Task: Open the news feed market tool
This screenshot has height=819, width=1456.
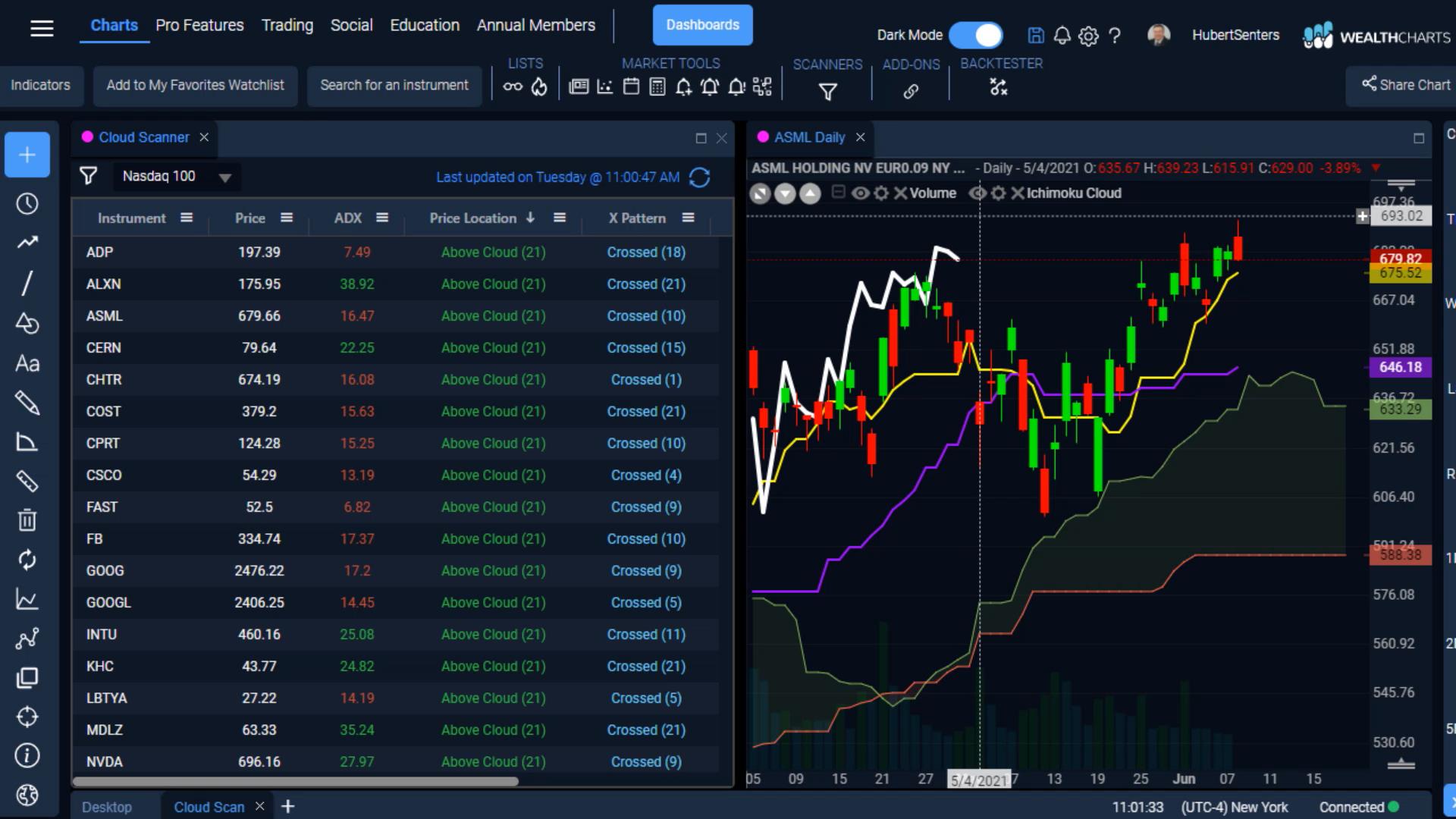Action: point(579,87)
